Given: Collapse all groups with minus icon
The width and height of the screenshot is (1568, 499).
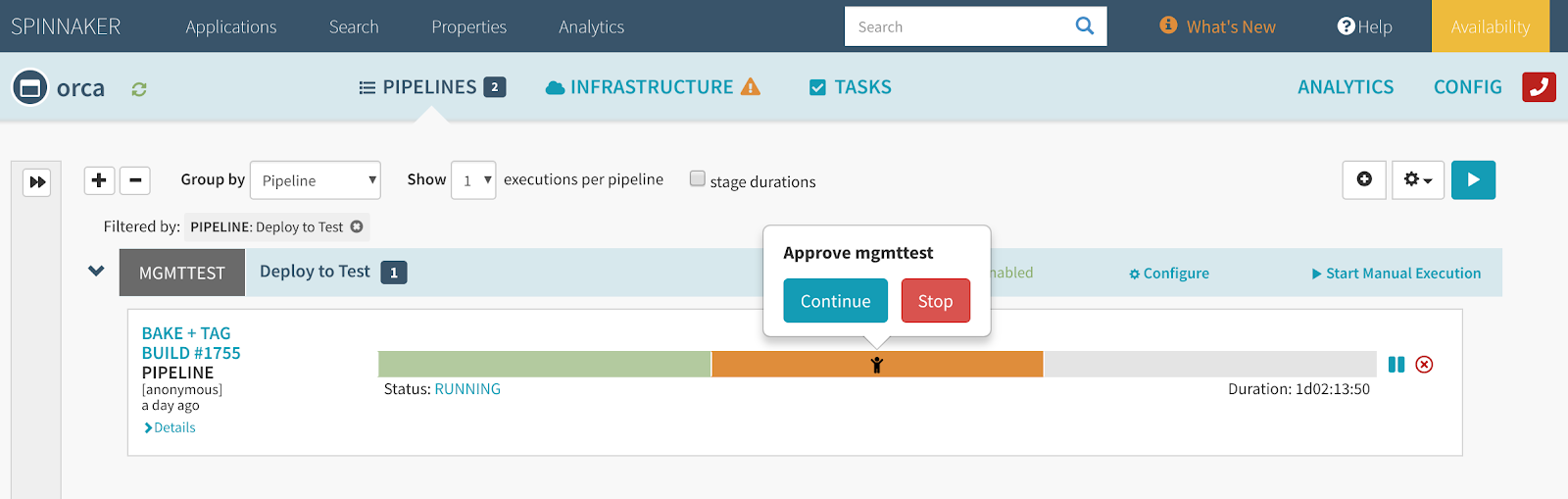Looking at the screenshot, I should pyautogui.click(x=135, y=180).
